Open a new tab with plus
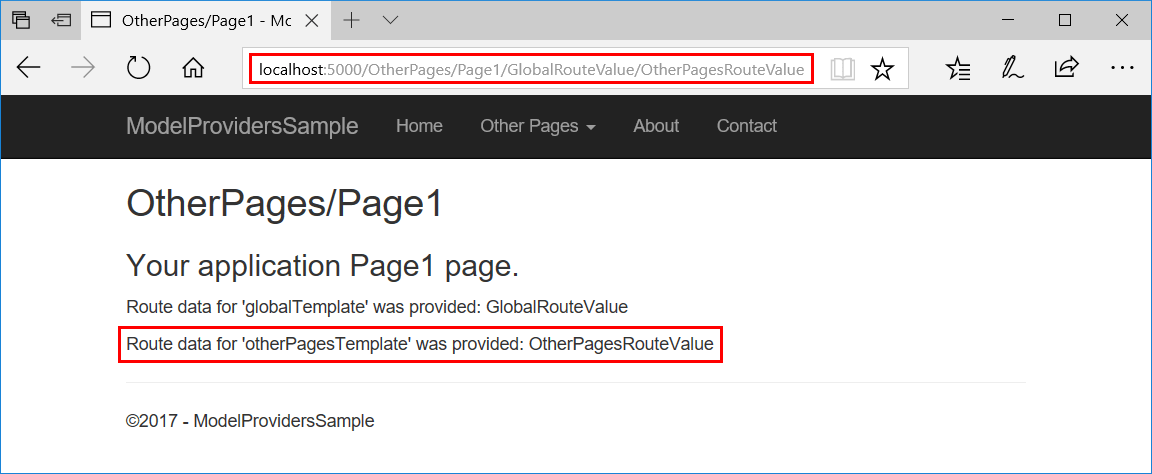This screenshot has height=474, width=1152. pyautogui.click(x=352, y=21)
